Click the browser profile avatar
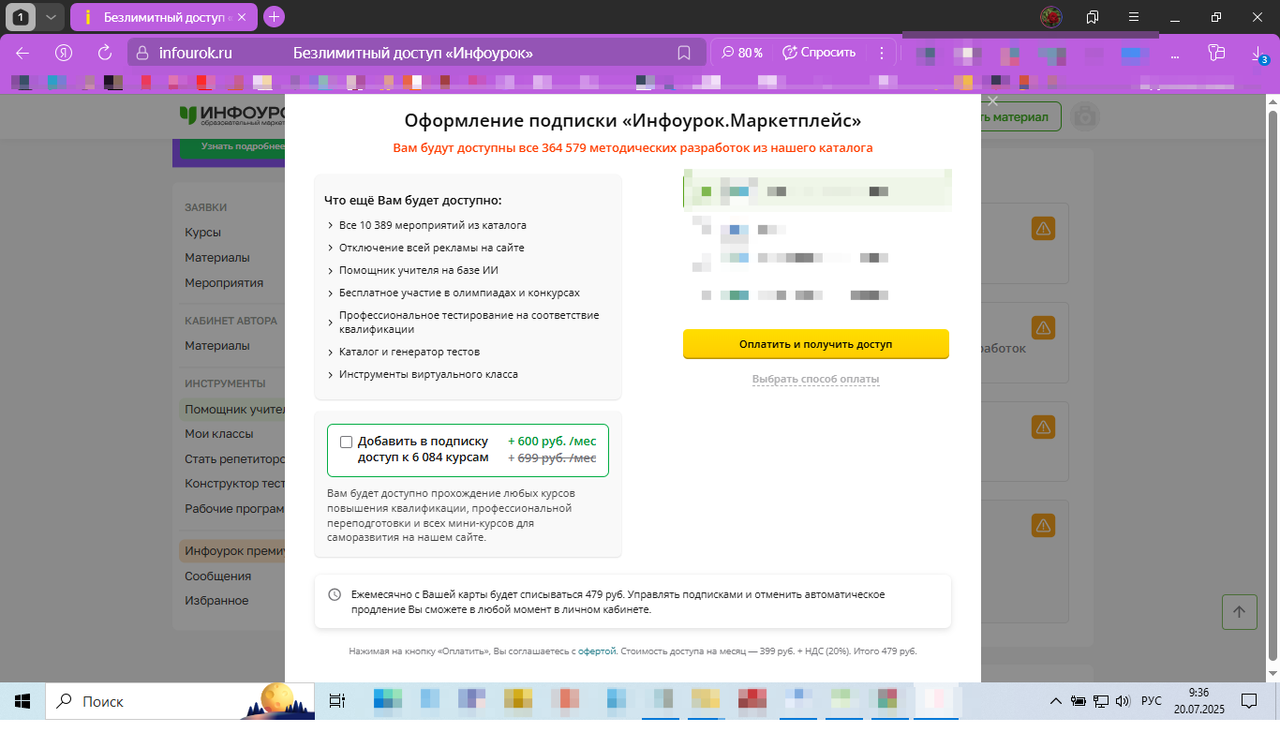Screen dimensions: 1280x736 [x=1051, y=17]
